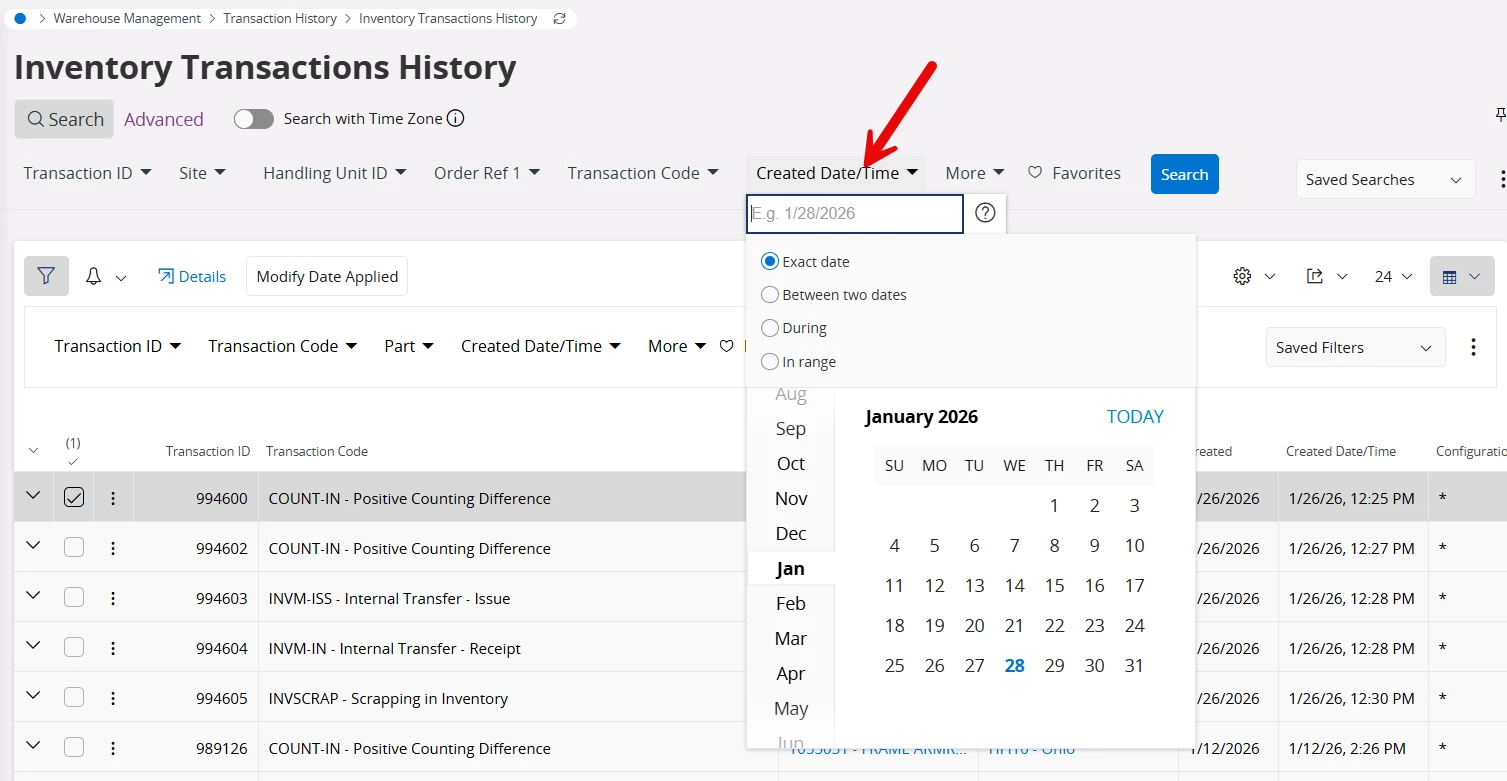This screenshot has width=1507, height=781.
Task: Click the date entry input field
Action: [854, 213]
